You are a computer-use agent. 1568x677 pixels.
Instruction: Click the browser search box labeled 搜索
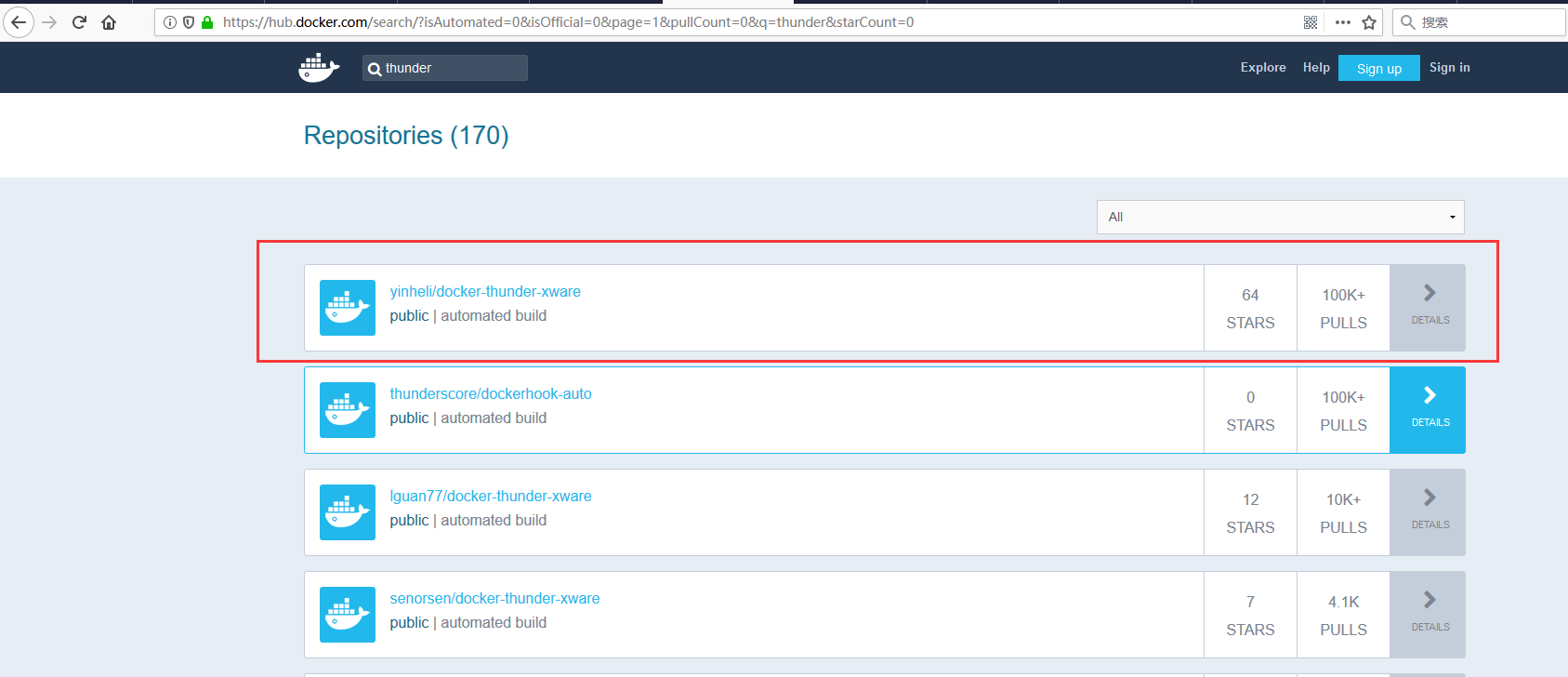[1479, 22]
